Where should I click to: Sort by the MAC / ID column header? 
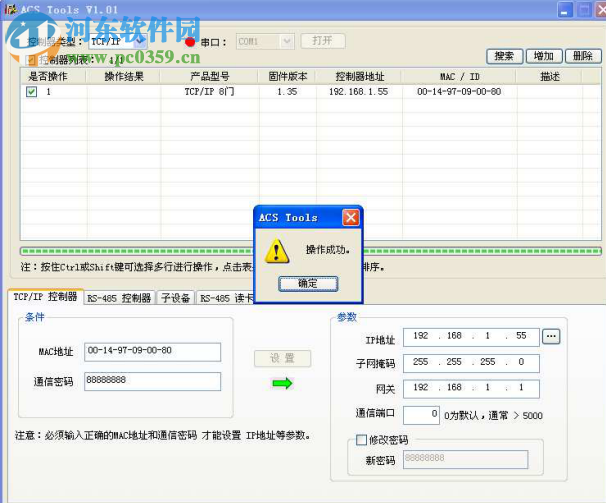point(460,77)
